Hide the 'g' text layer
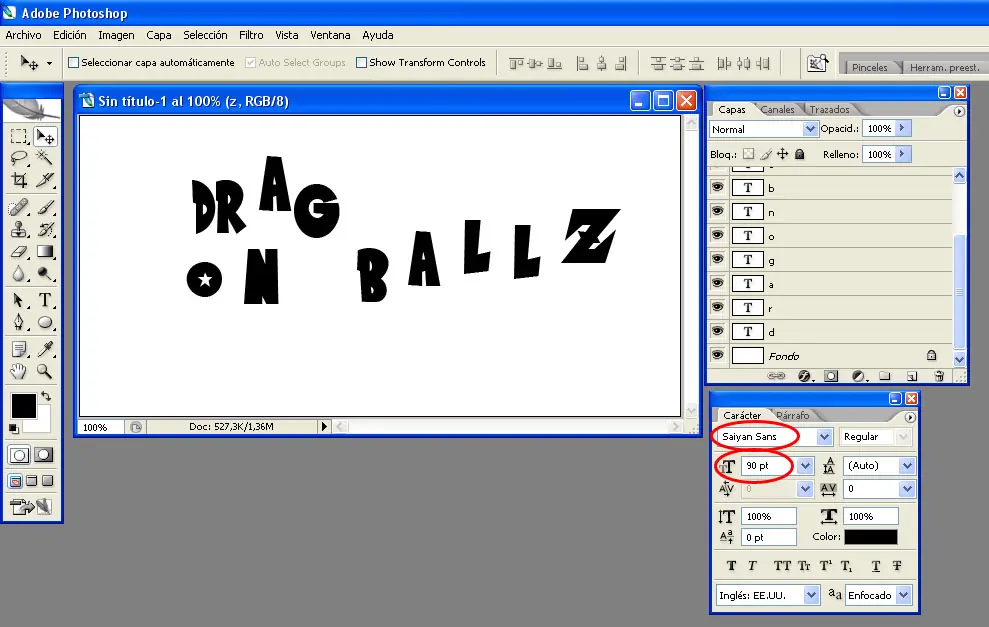989x627 pixels. coord(717,259)
